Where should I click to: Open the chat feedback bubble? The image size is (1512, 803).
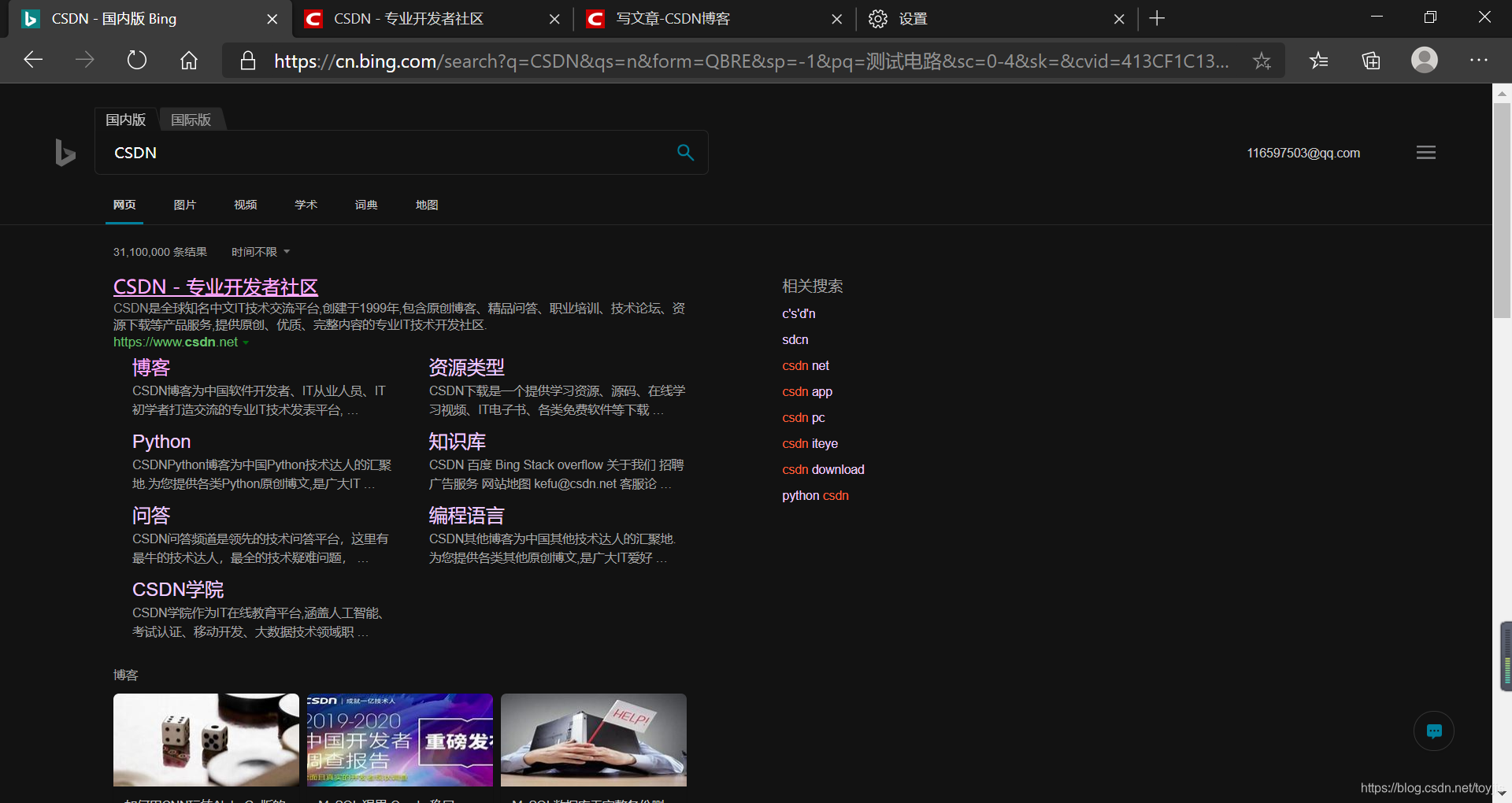click(1434, 731)
